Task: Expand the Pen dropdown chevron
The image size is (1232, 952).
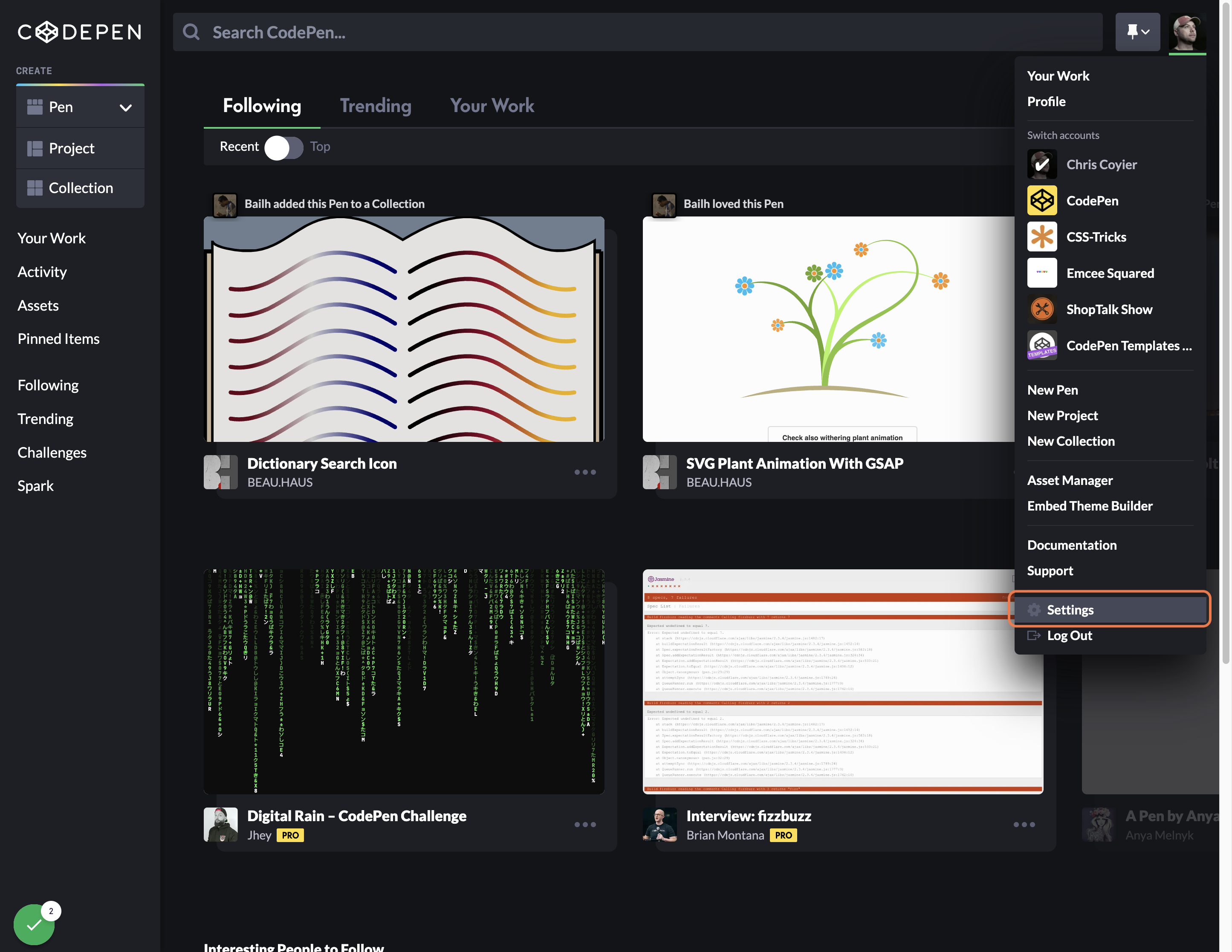Action: (x=126, y=107)
